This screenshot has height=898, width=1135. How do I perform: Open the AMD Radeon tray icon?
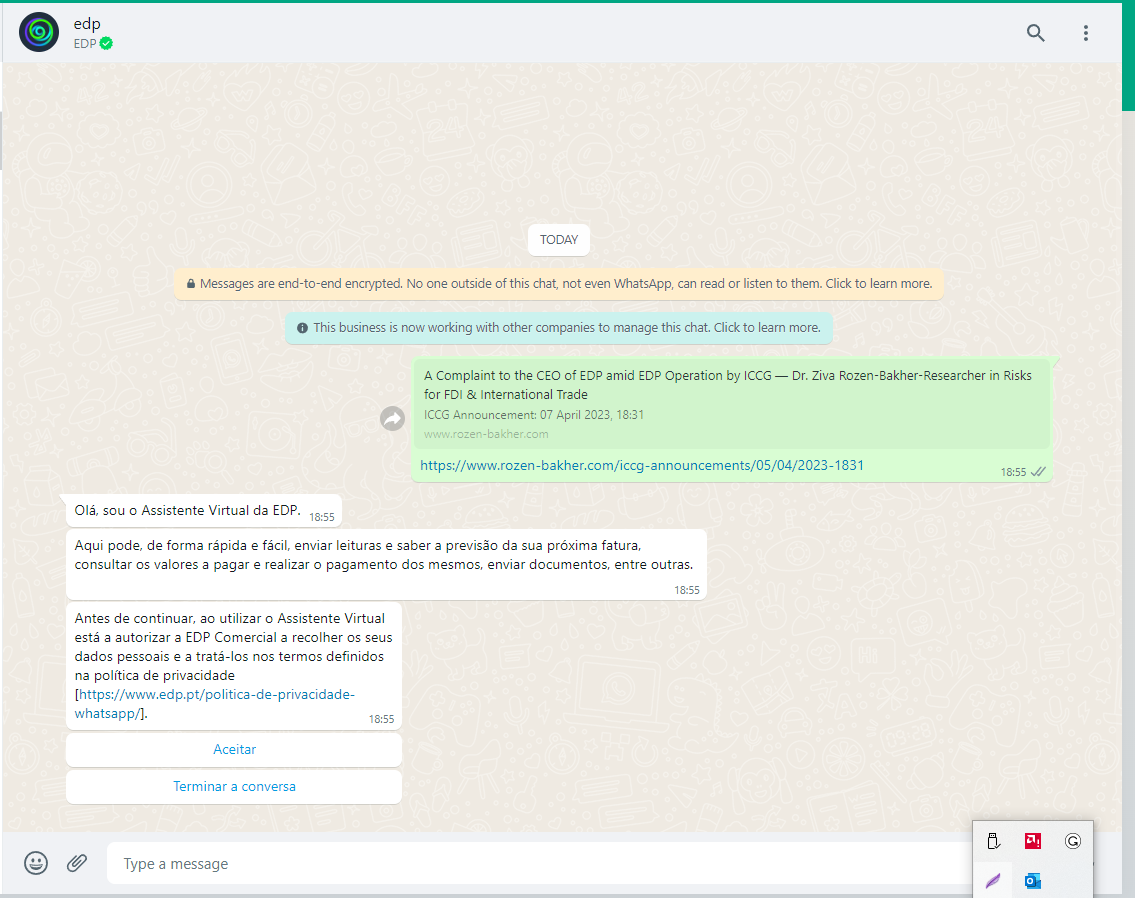[1032, 841]
